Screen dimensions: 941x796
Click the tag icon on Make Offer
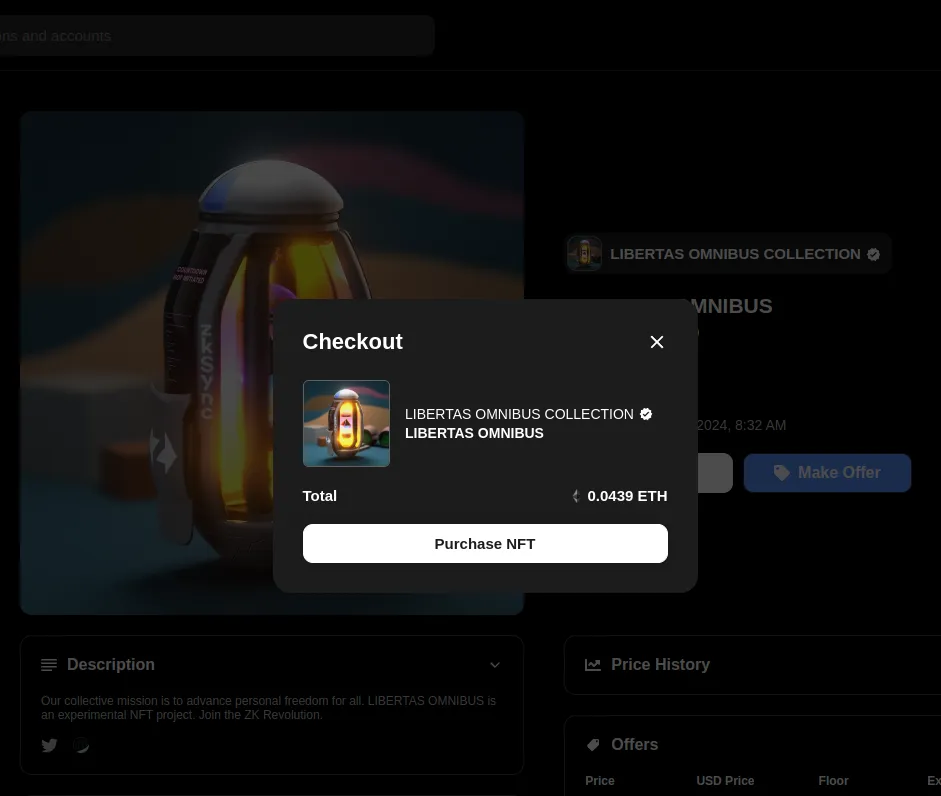coord(781,473)
